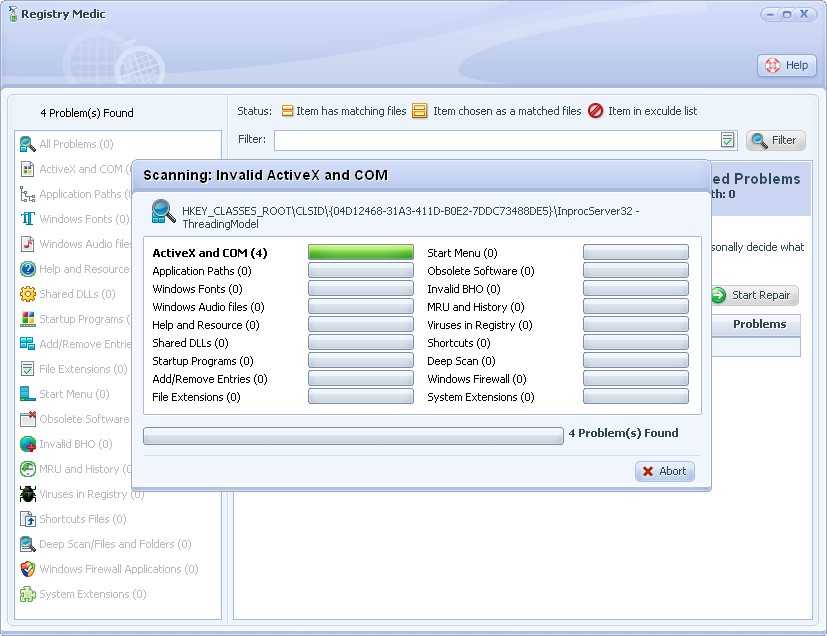Click the Shortcuts Files icon
The height and width of the screenshot is (636, 827).
click(27, 519)
